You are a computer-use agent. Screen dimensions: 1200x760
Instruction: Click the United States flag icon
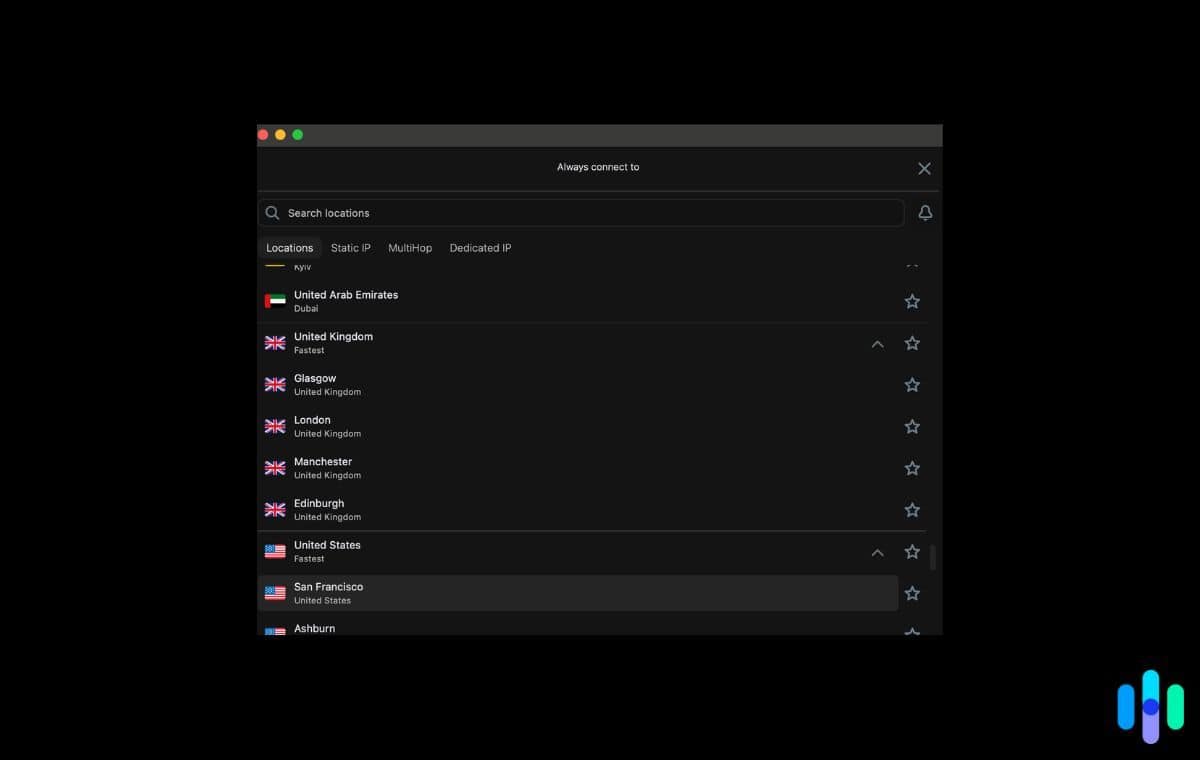pyautogui.click(x=275, y=551)
